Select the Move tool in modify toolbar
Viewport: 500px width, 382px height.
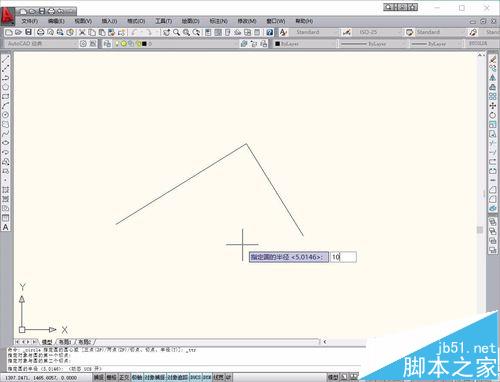pyautogui.click(x=493, y=106)
